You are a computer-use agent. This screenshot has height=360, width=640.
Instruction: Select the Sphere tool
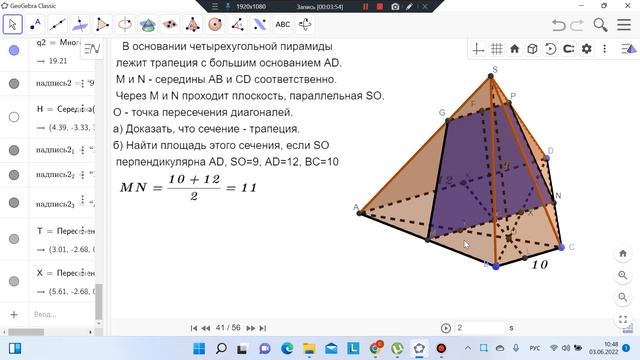215,24
